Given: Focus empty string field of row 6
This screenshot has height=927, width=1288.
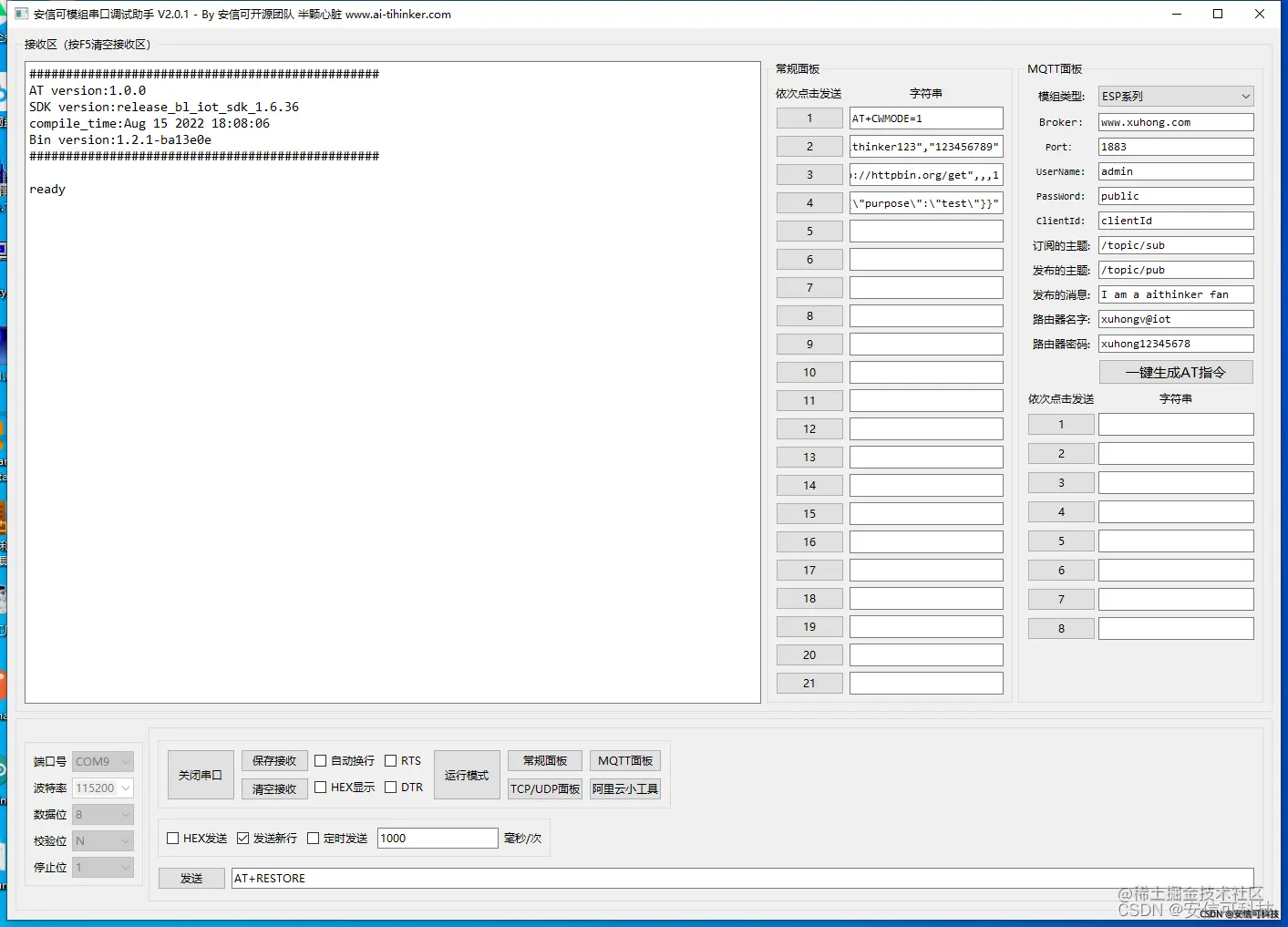Looking at the screenshot, I should point(926,260).
